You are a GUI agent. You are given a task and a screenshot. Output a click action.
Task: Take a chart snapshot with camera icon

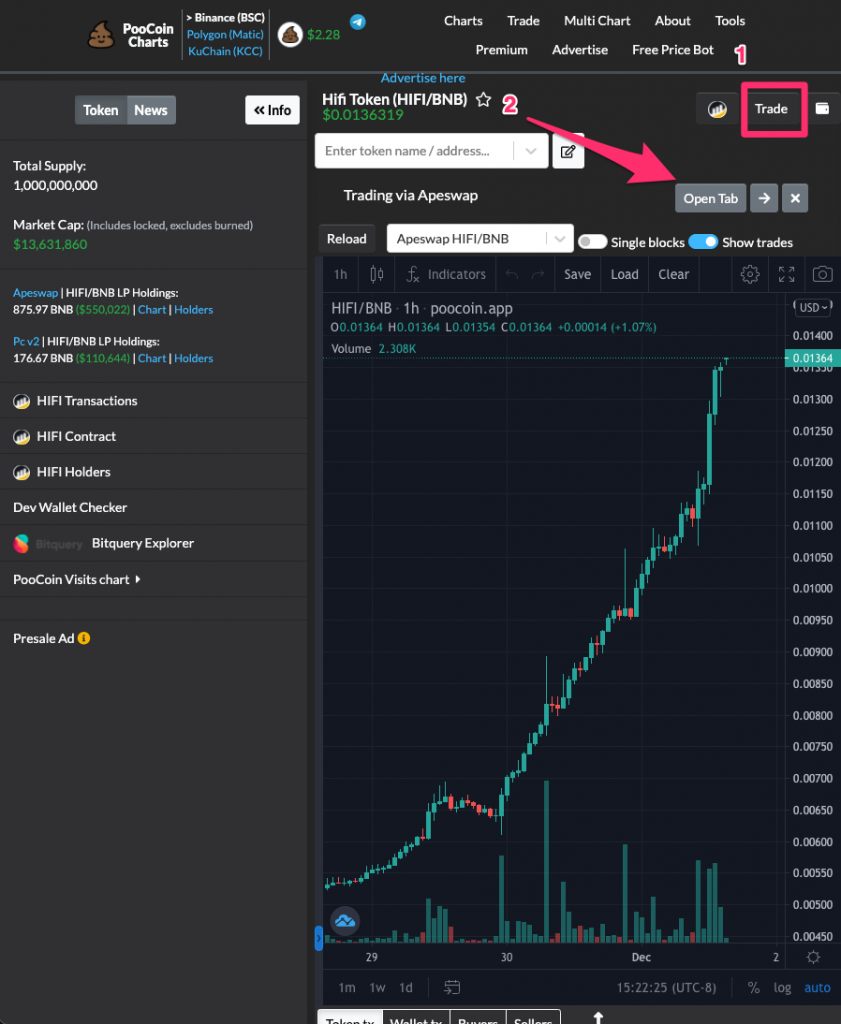point(822,274)
